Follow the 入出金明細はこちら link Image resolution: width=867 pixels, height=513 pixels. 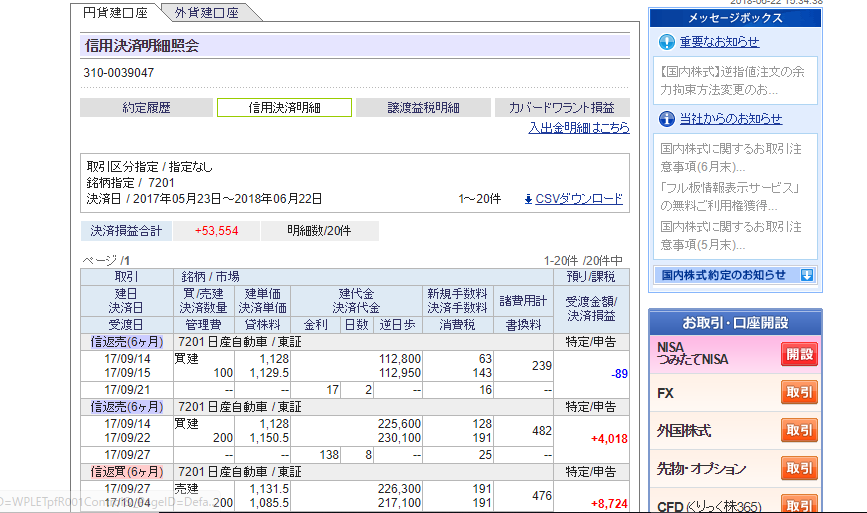pyautogui.click(x=579, y=128)
